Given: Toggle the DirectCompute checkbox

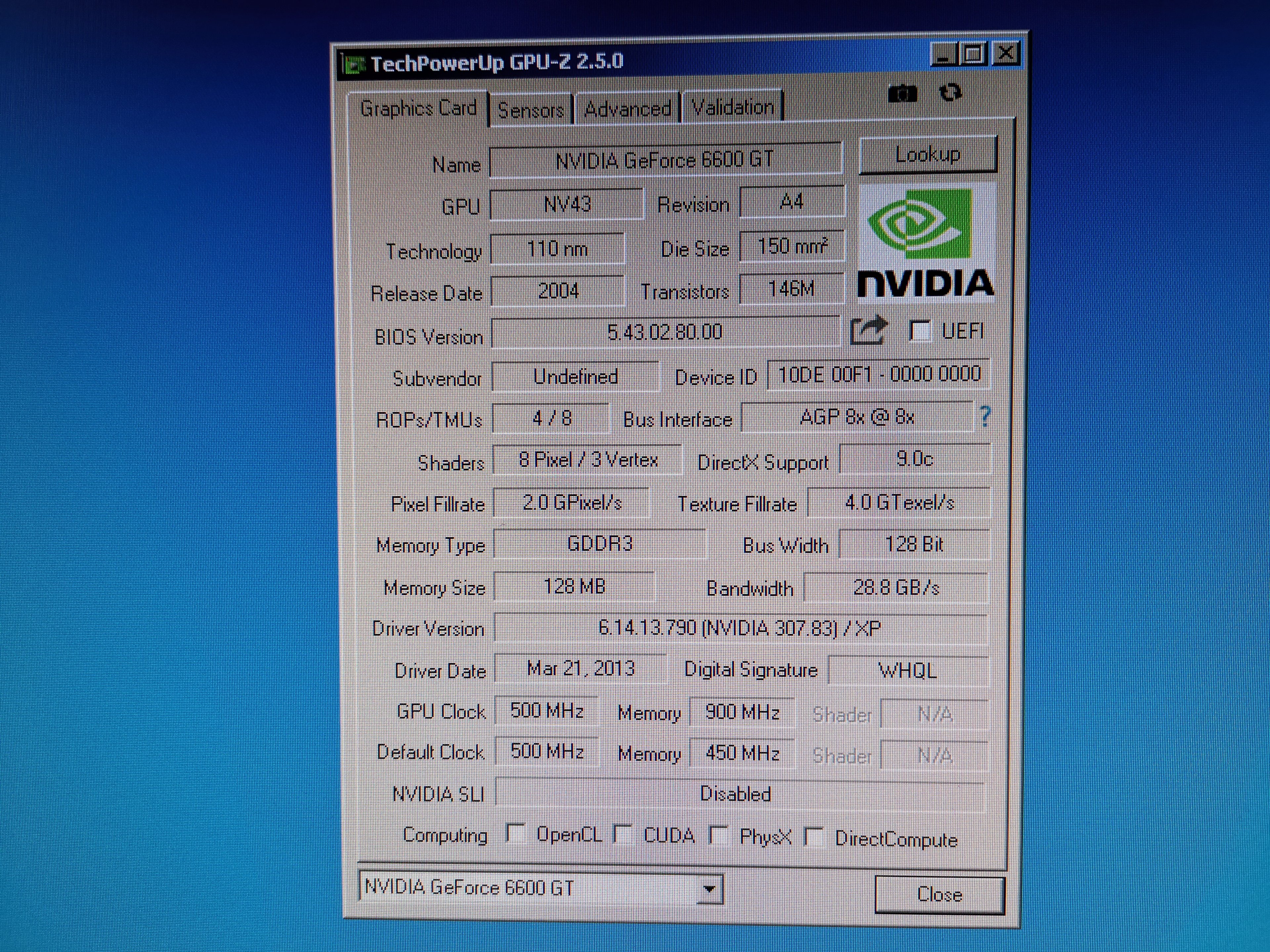Looking at the screenshot, I should tap(814, 836).
